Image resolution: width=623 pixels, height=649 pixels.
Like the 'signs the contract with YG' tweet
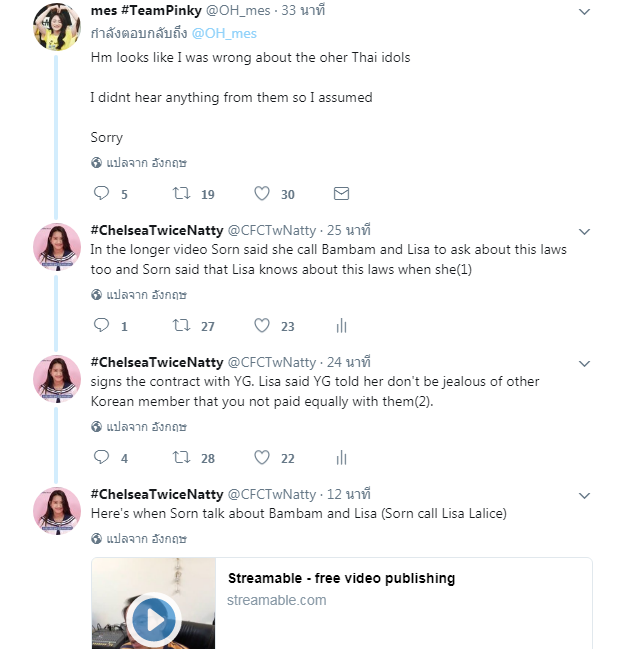pyautogui.click(x=262, y=457)
